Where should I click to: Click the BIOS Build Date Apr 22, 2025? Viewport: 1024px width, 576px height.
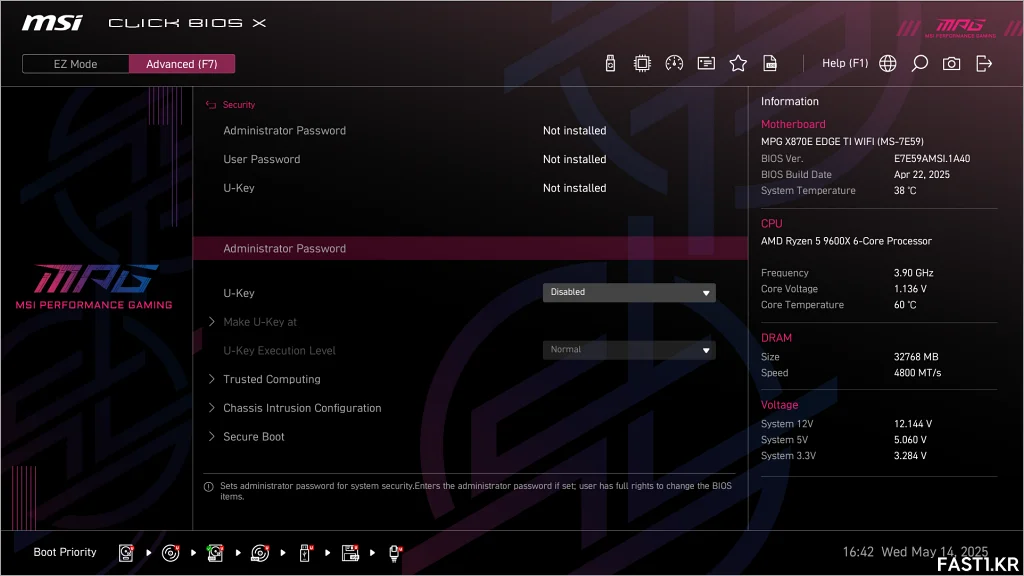[922, 174]
